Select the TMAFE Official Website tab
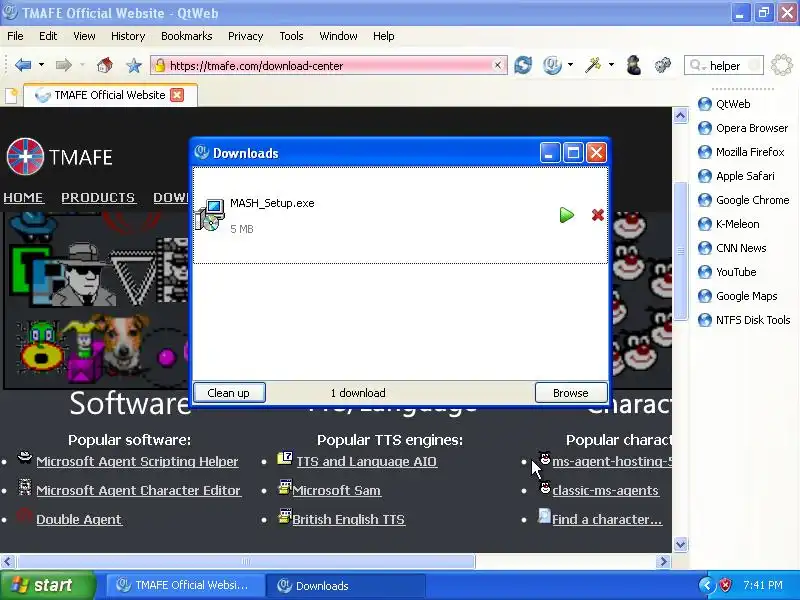This screenshot has height=600, width=800. pos(110,95)
